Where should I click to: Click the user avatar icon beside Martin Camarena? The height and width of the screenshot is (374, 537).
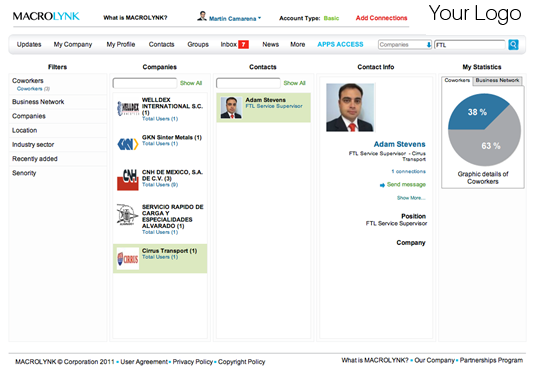202,16
